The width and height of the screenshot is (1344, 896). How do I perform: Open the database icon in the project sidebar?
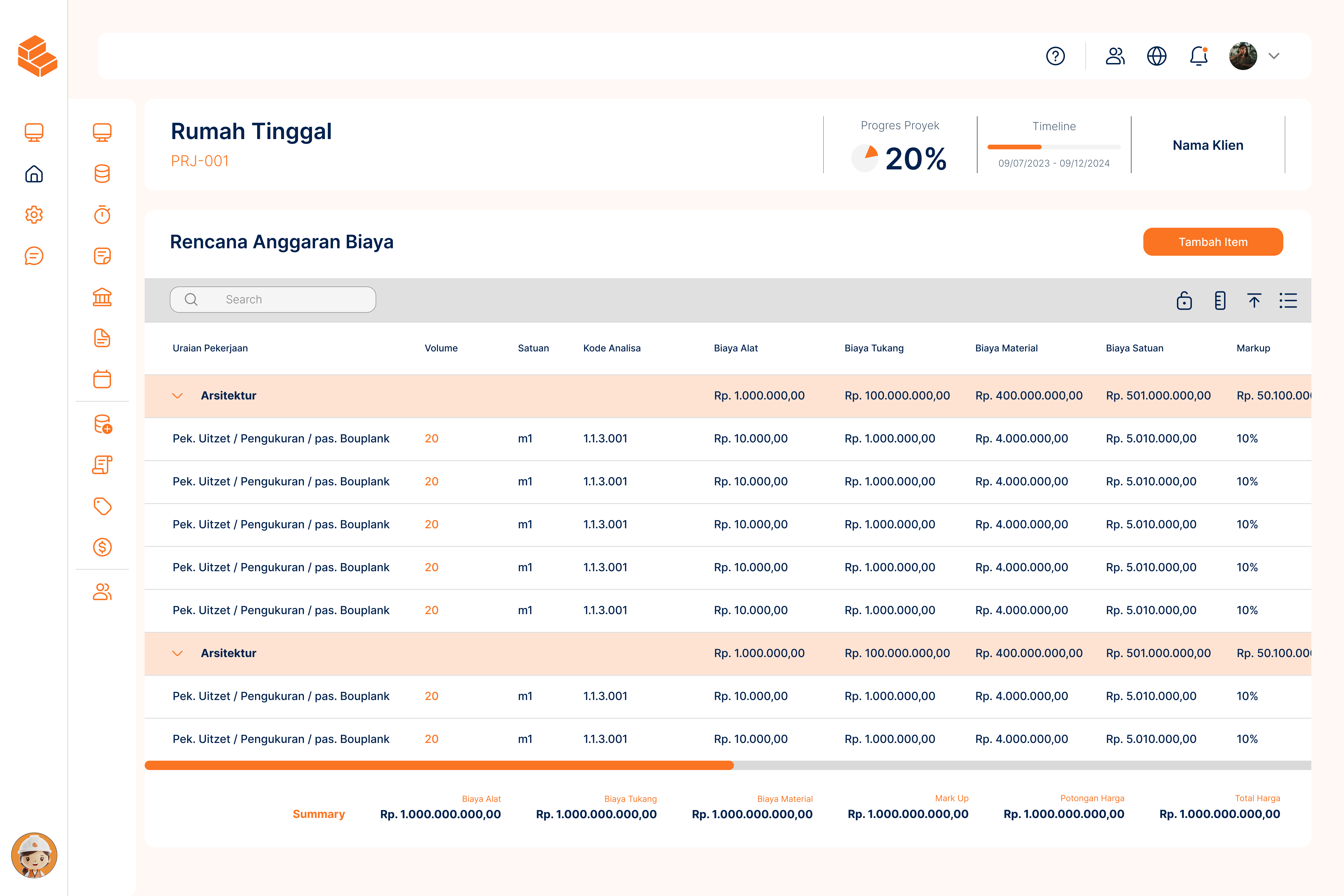click(x=102, y=174)
